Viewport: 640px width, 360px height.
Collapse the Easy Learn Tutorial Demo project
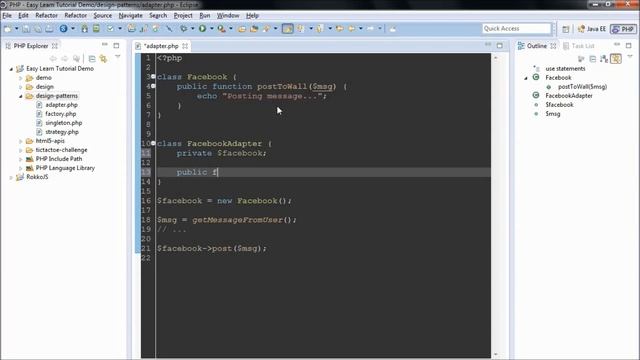(11, 69)
